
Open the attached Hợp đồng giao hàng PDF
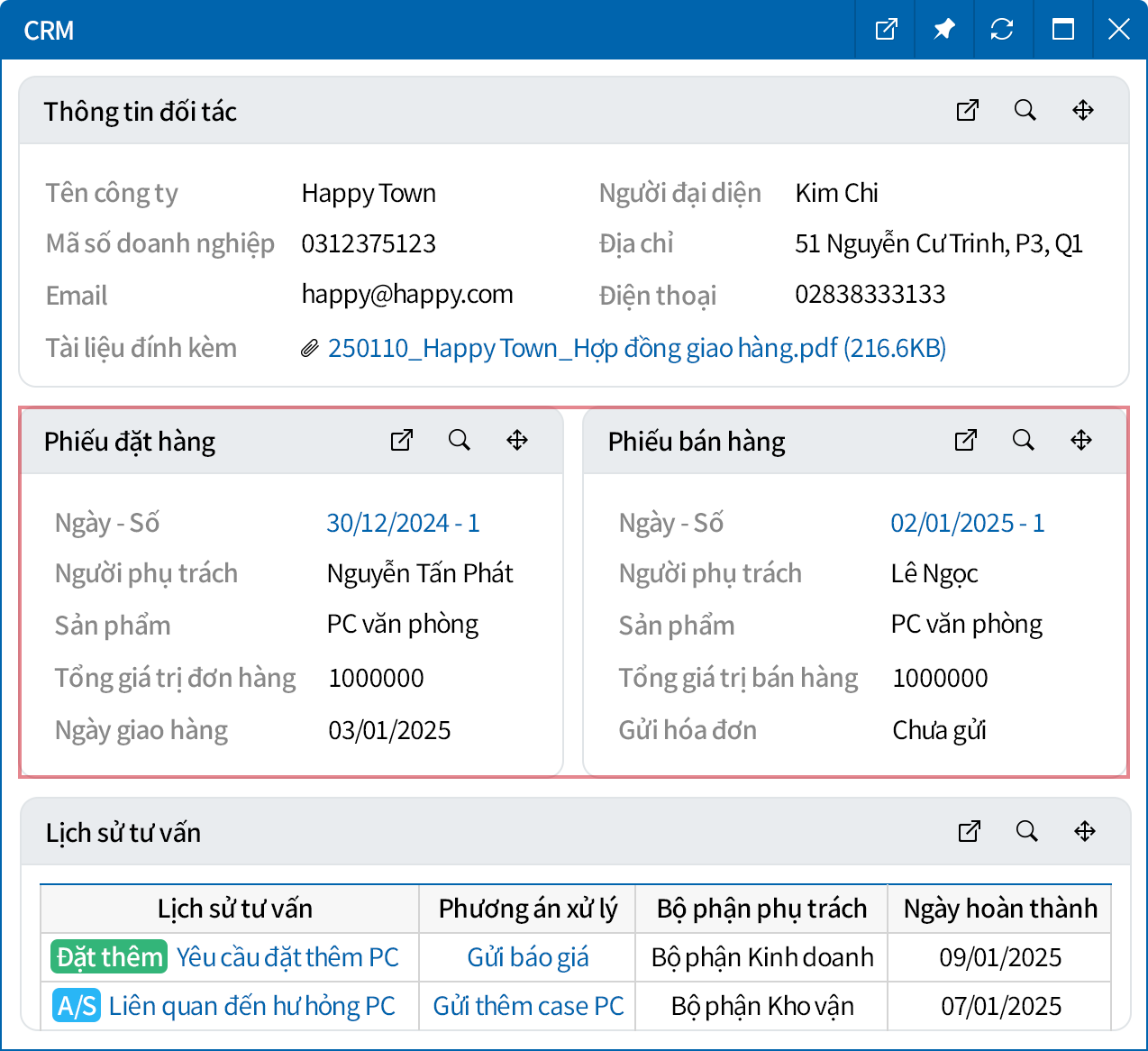636,348
